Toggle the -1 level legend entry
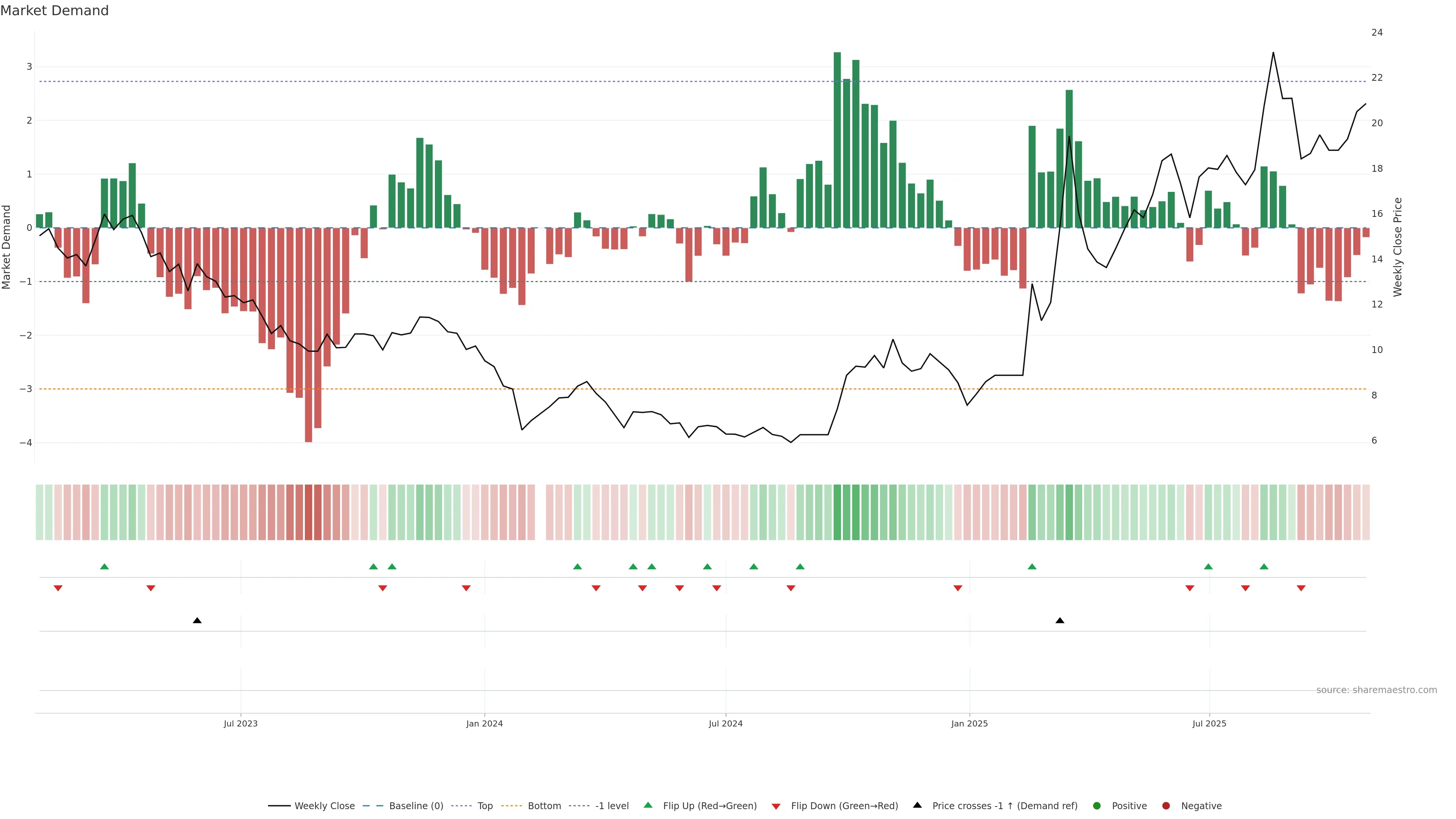 pos(612,805)
